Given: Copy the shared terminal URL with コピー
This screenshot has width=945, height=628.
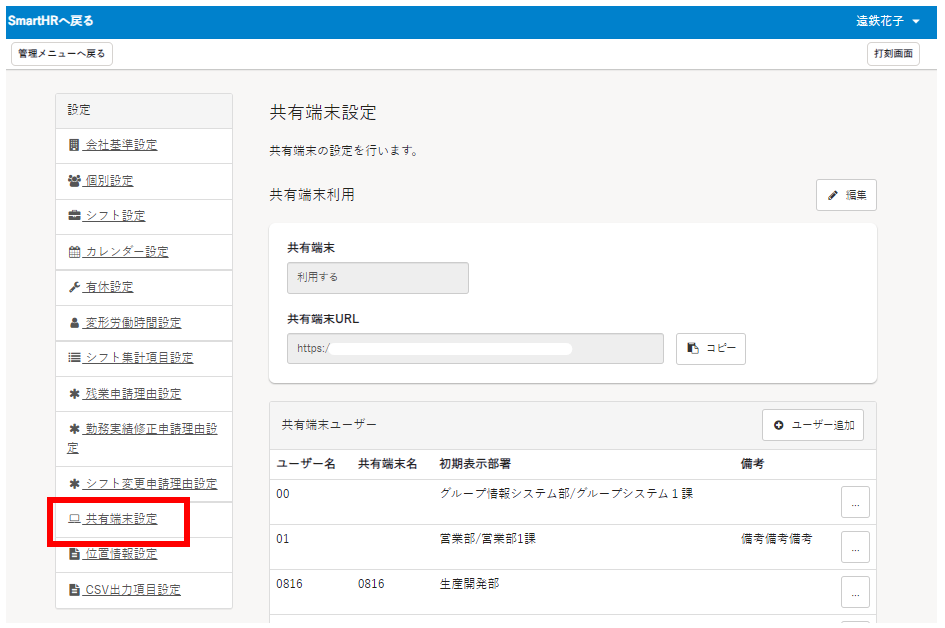Looking at the screenshot, I should pos(711,349).
